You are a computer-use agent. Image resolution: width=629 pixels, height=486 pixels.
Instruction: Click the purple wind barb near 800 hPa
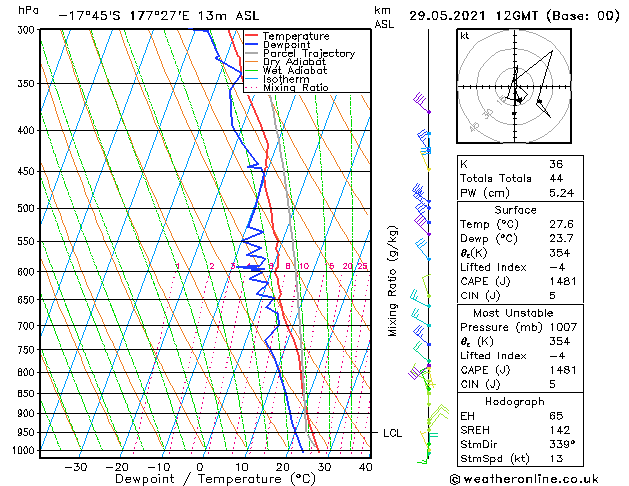419,371
